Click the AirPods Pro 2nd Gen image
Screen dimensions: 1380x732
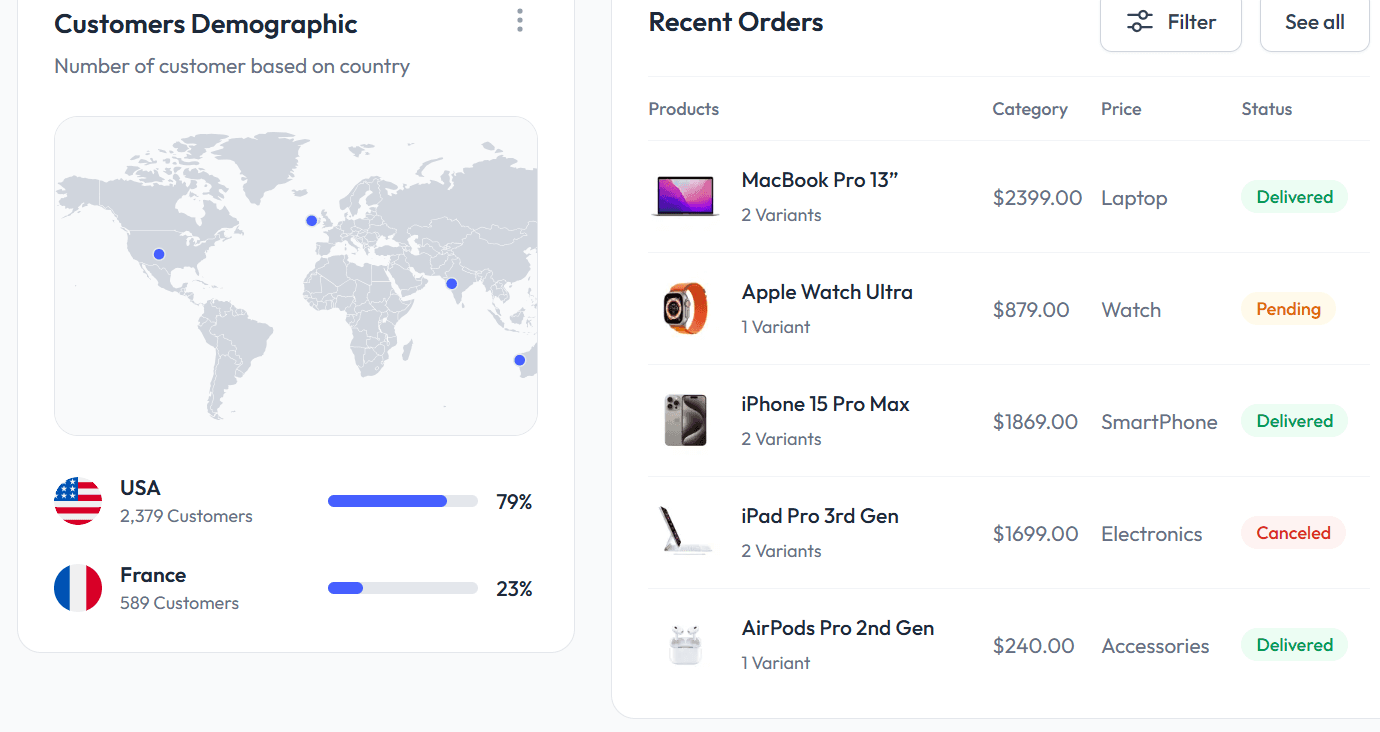[x=685, y=644]
